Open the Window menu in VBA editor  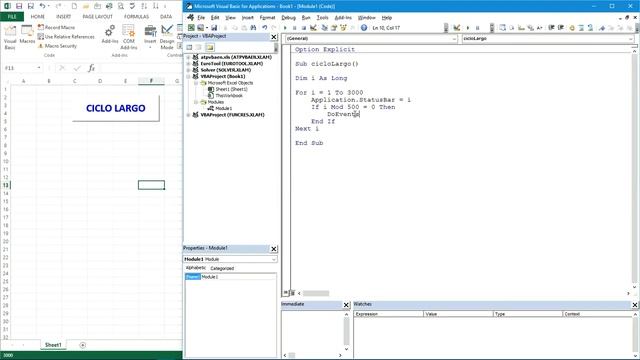click(366, 18)
